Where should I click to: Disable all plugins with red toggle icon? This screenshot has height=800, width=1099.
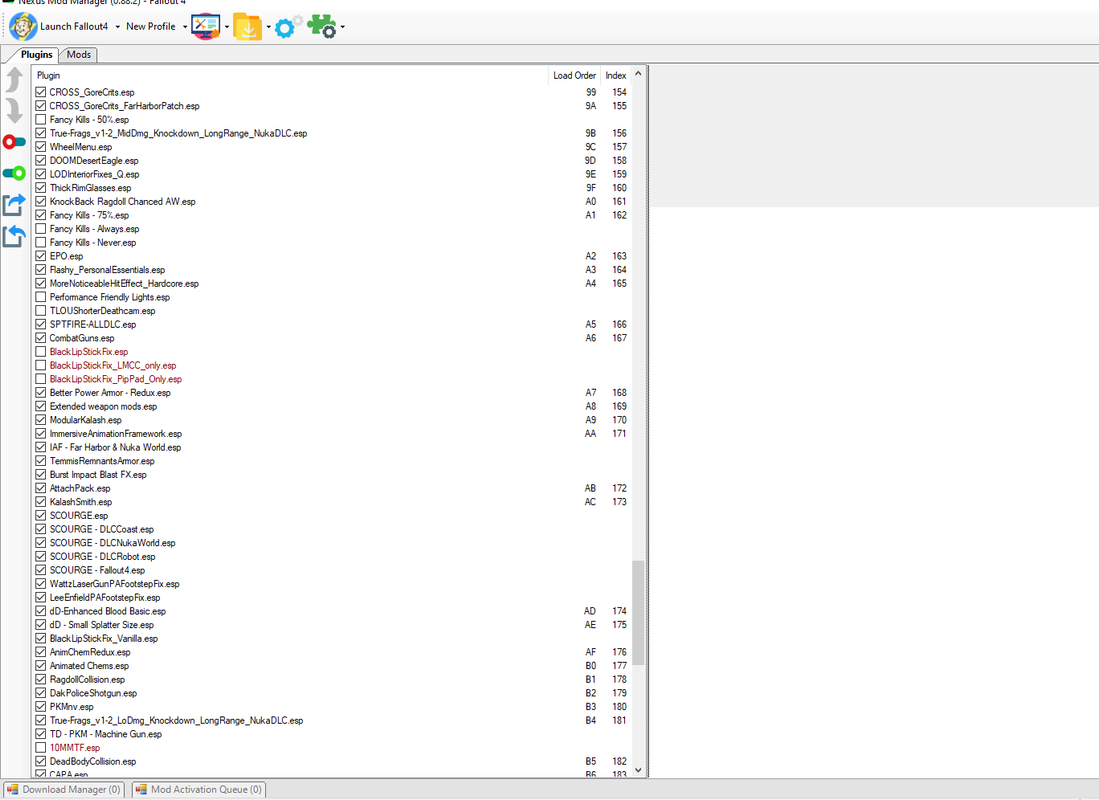14,142
